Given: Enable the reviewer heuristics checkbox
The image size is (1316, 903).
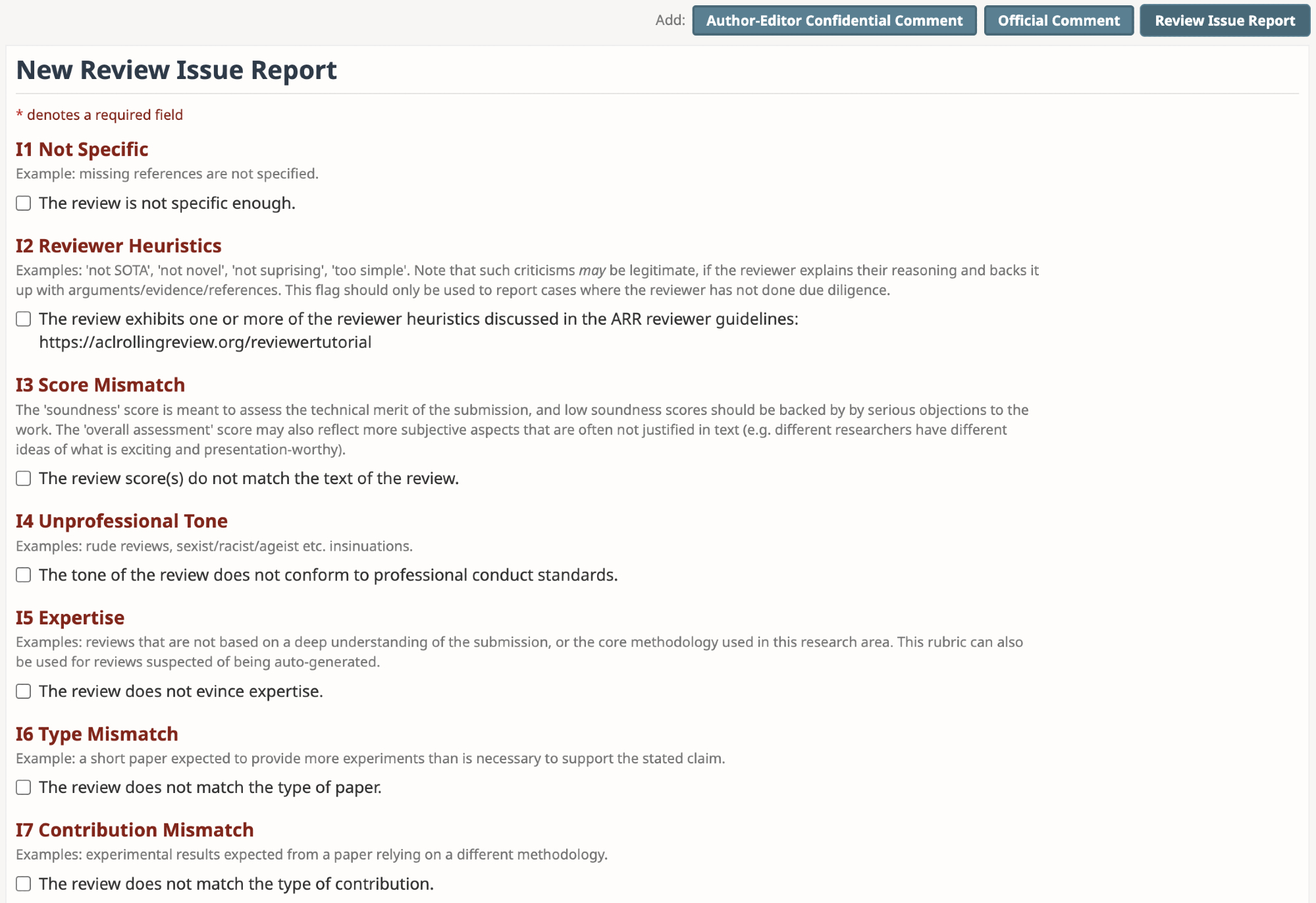Looking at the screenshot, I should tap(24, 319).
